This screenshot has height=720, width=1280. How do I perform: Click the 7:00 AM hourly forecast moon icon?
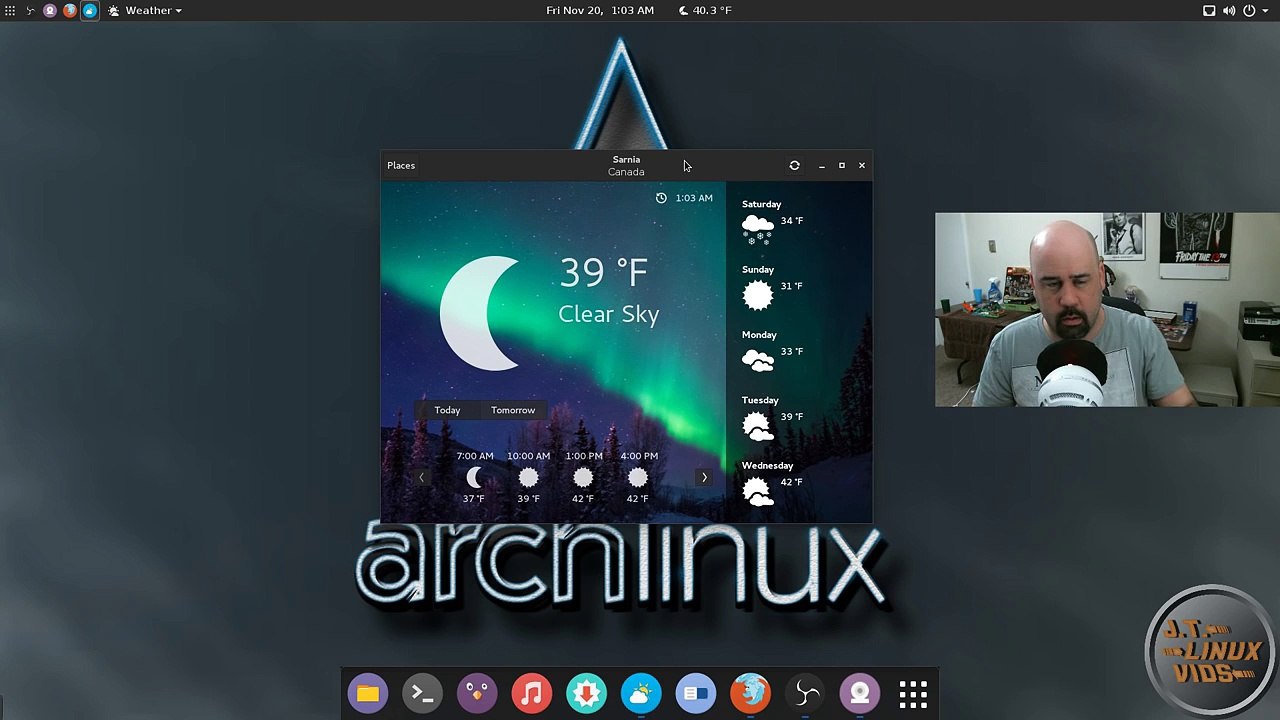[475, 478]
